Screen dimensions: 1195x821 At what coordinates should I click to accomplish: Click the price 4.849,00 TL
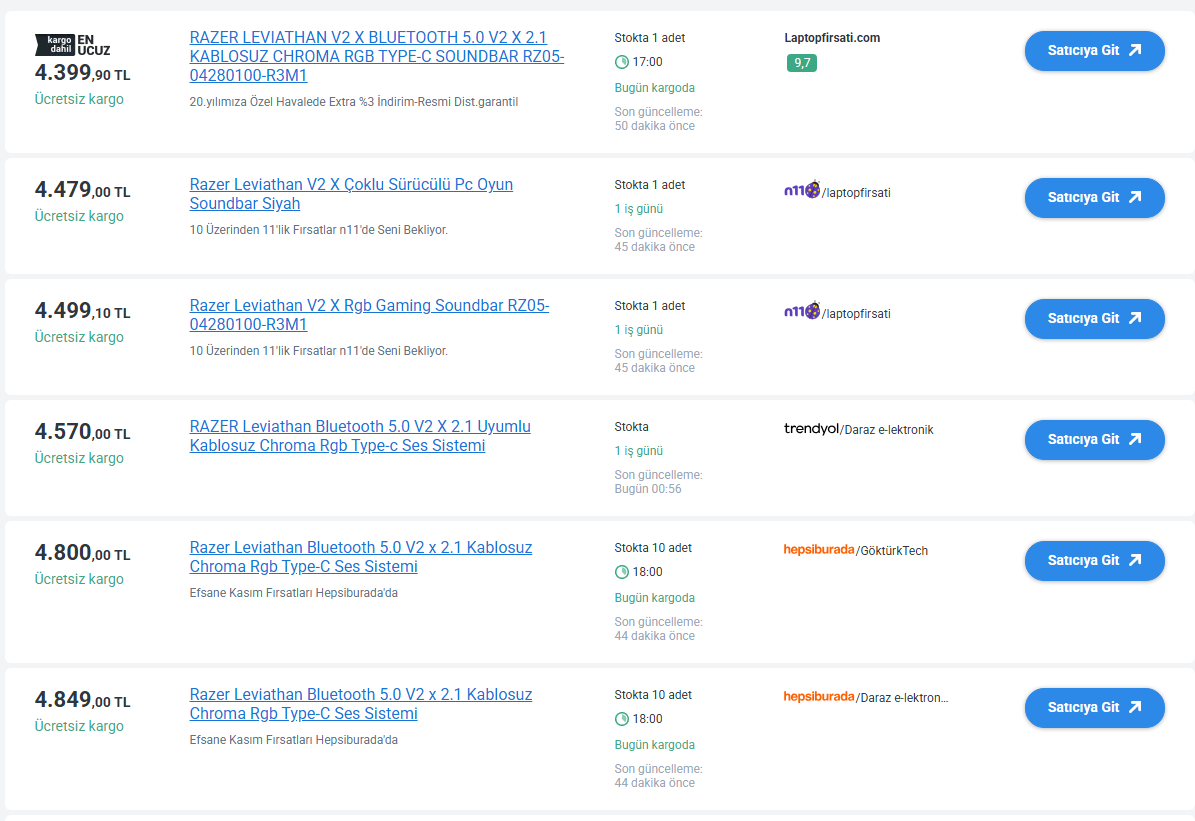(x=82, y=700)
